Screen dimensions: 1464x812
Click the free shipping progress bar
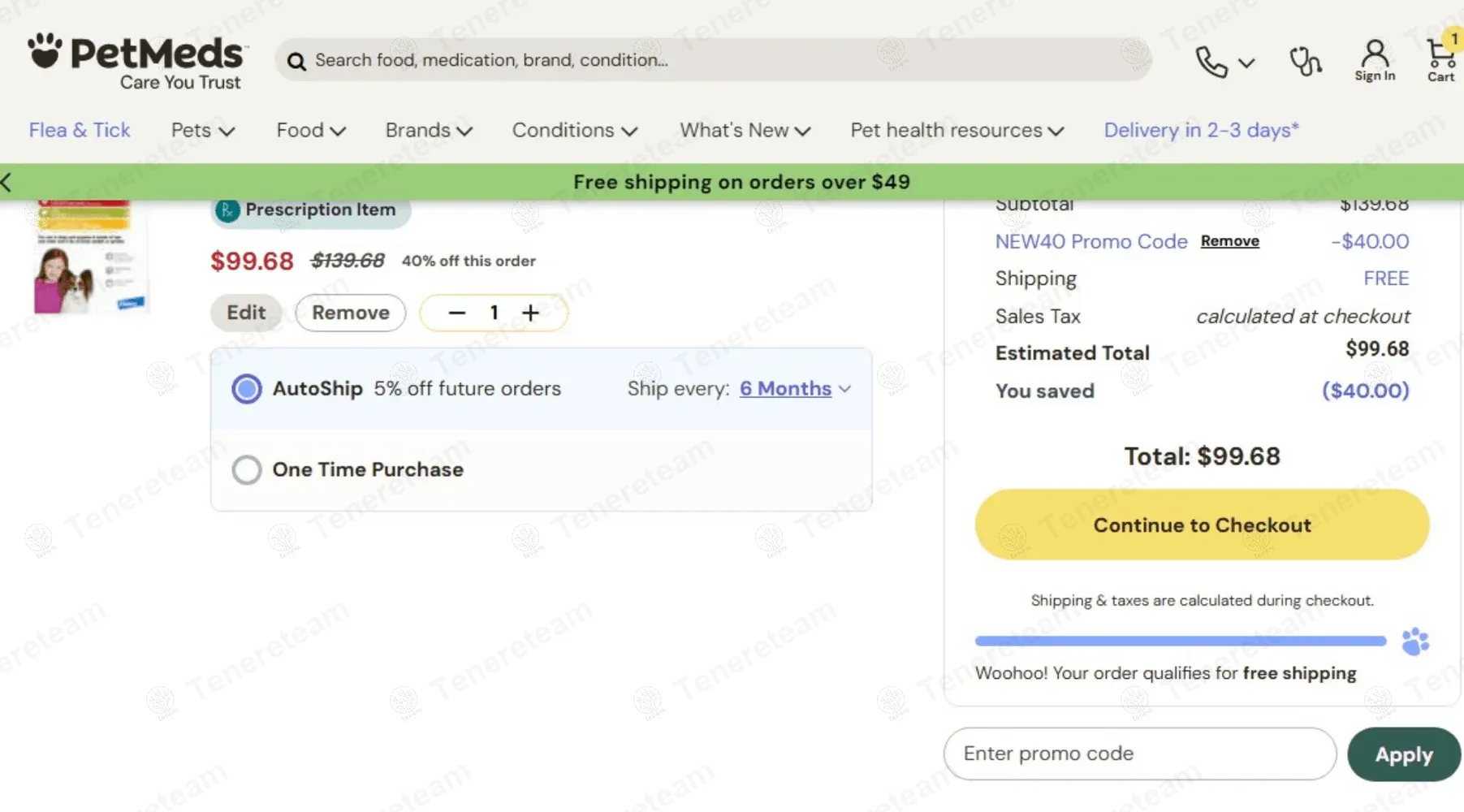pos(1180,641)
